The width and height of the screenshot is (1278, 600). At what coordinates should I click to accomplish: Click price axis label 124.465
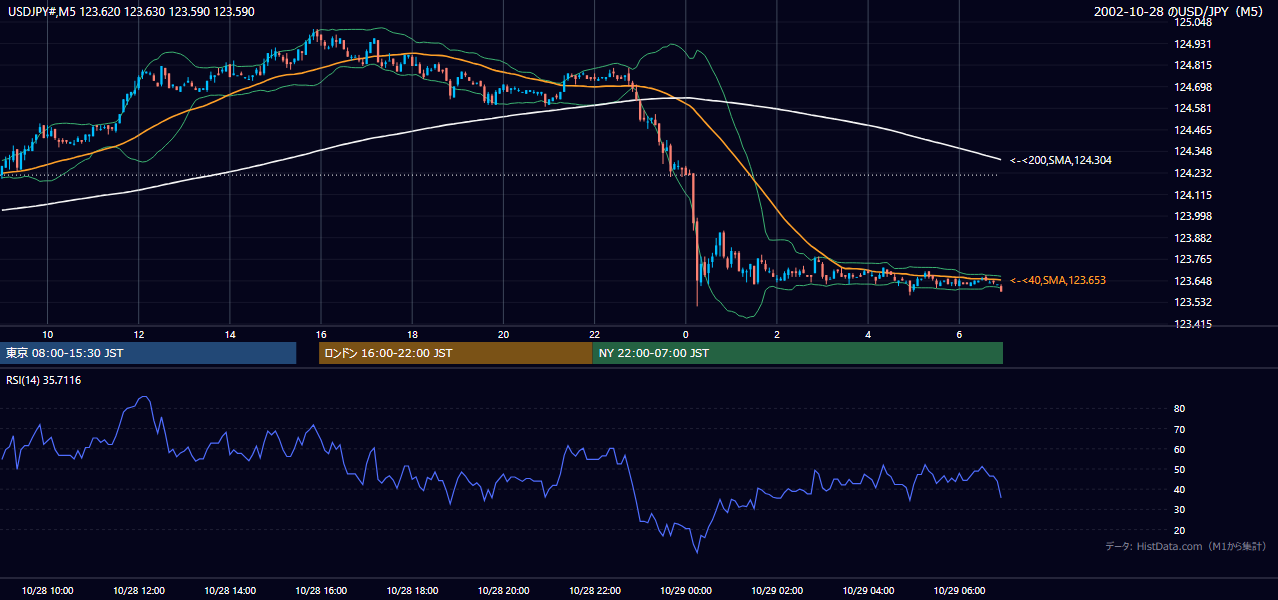coord(1193,130)
